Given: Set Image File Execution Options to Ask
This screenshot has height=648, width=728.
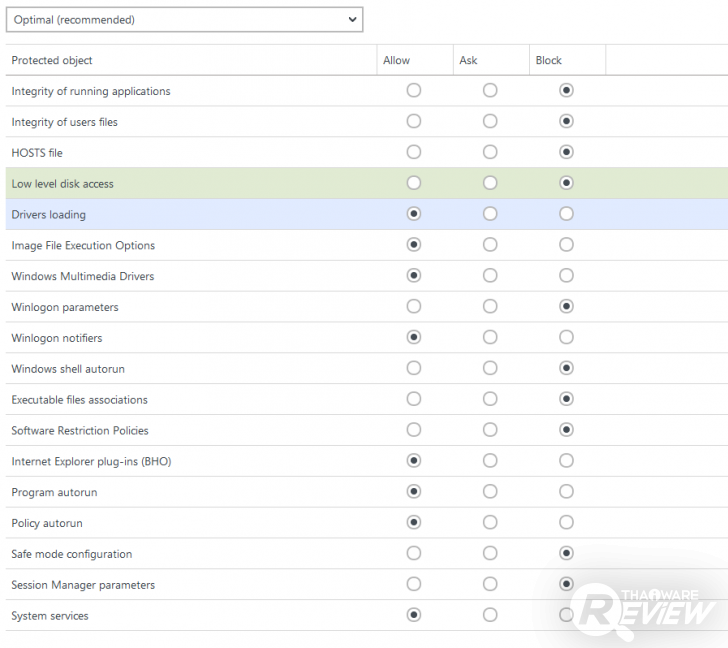Looking at the screenshot, I should tap(490, 245).
